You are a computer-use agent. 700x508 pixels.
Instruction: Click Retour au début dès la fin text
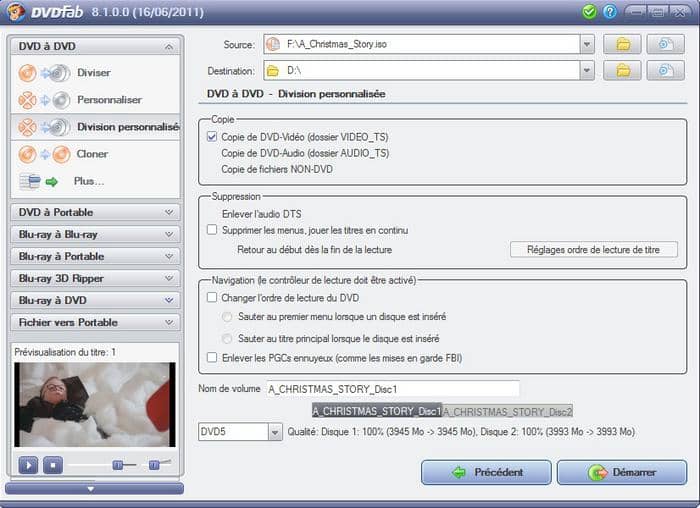314,250
